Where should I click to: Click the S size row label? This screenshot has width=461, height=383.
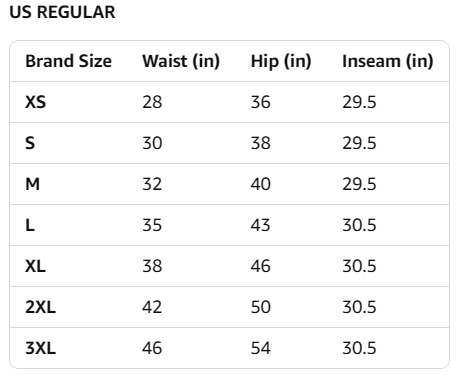pyautogui.click(x=30, y=143)
